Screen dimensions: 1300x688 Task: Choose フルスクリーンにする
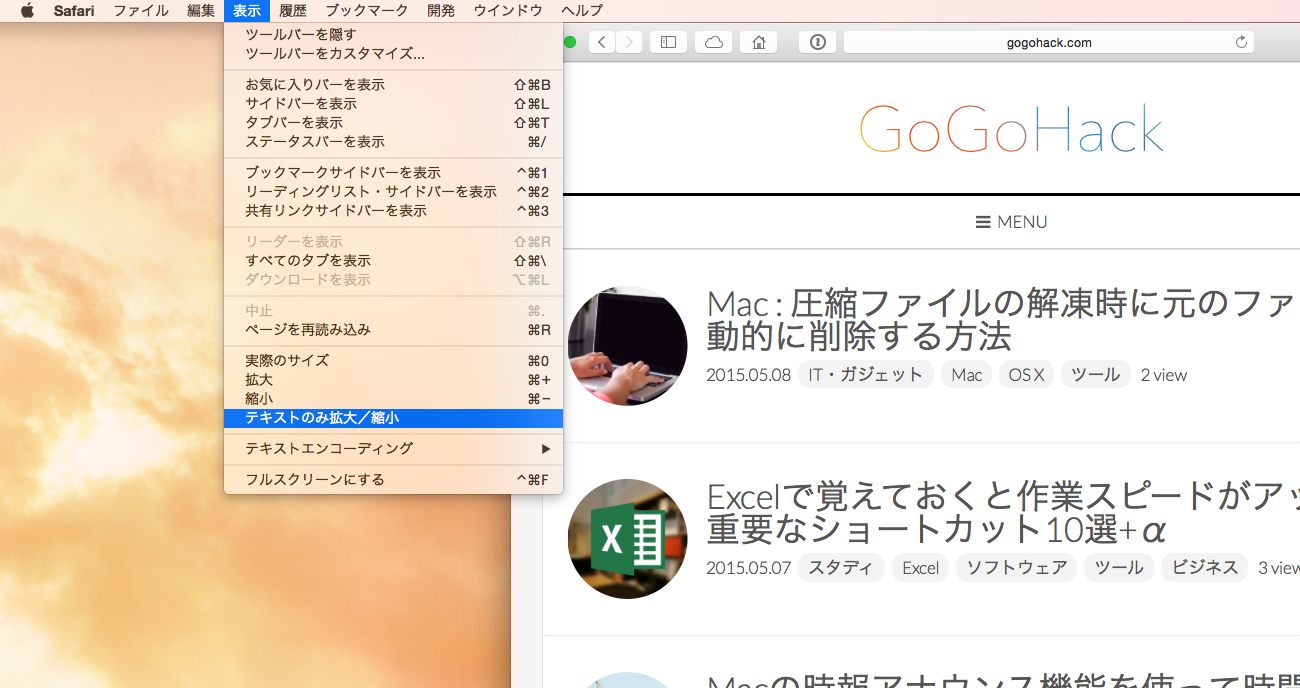tap(394, 480)
